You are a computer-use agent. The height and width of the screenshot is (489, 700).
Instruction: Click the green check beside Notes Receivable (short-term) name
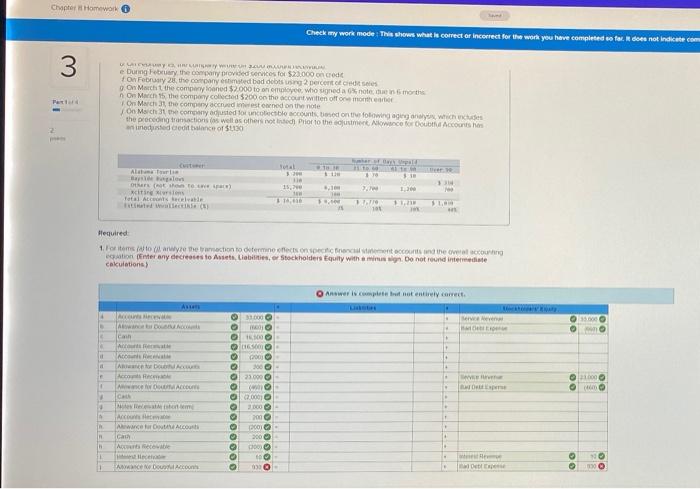(x=233, y=407)
